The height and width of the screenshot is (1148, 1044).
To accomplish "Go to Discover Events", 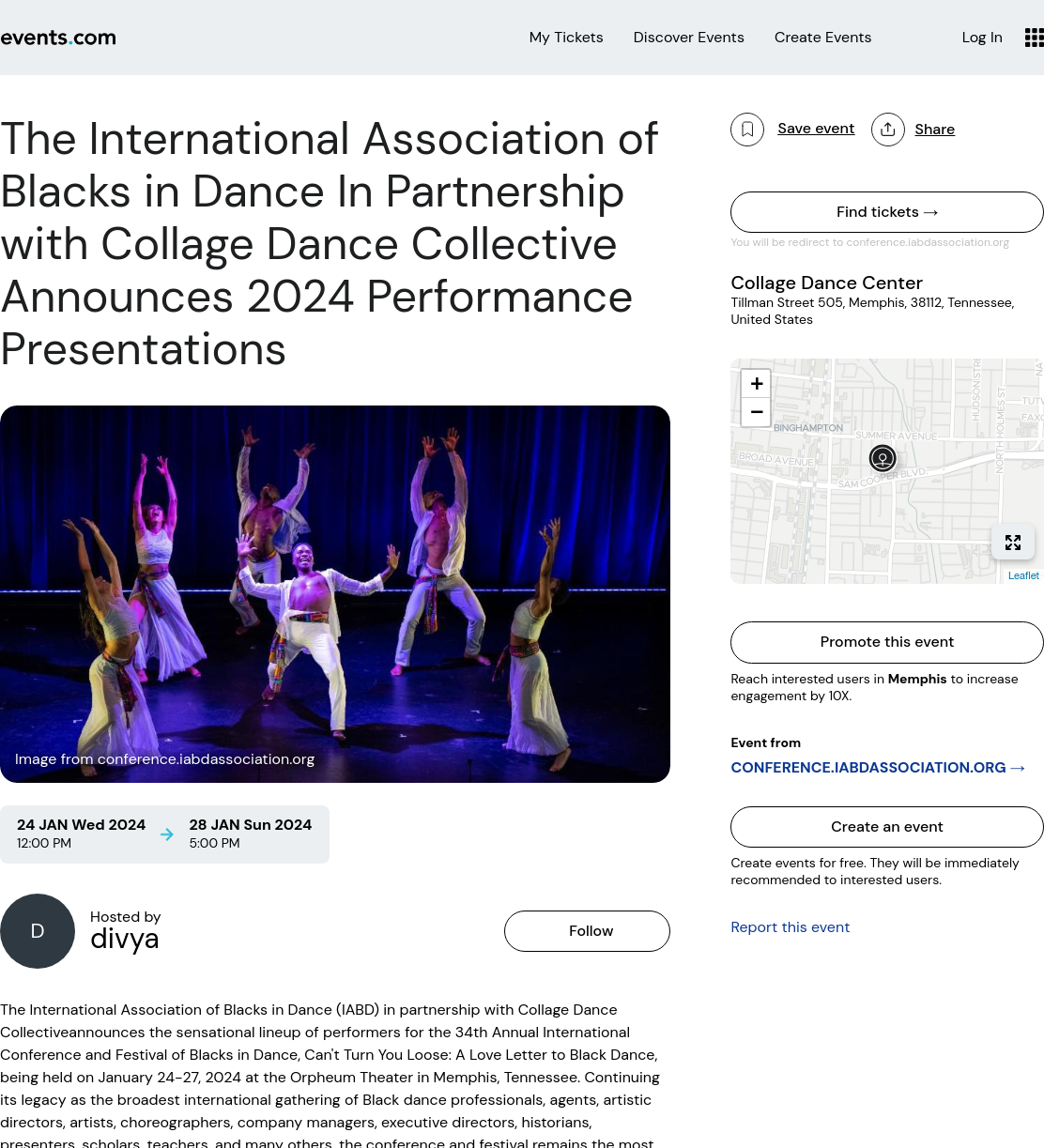I will click(688, 38).
